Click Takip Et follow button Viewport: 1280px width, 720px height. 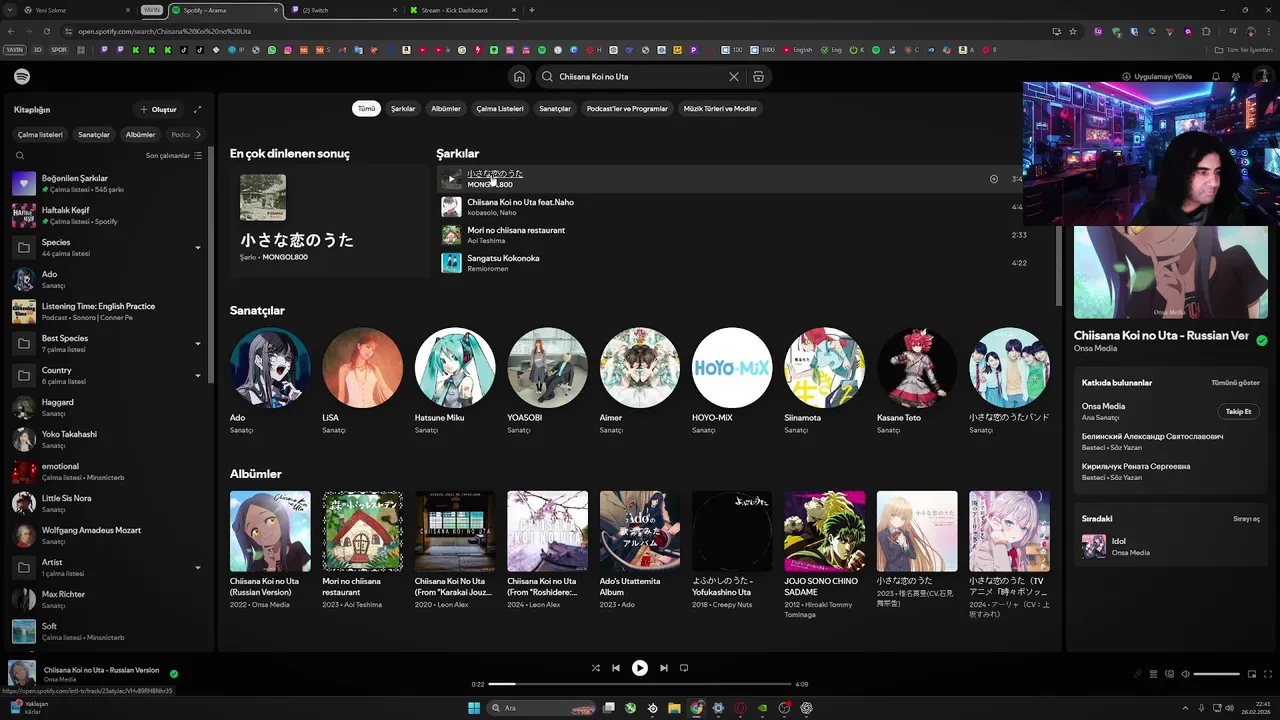[1238, 412]
